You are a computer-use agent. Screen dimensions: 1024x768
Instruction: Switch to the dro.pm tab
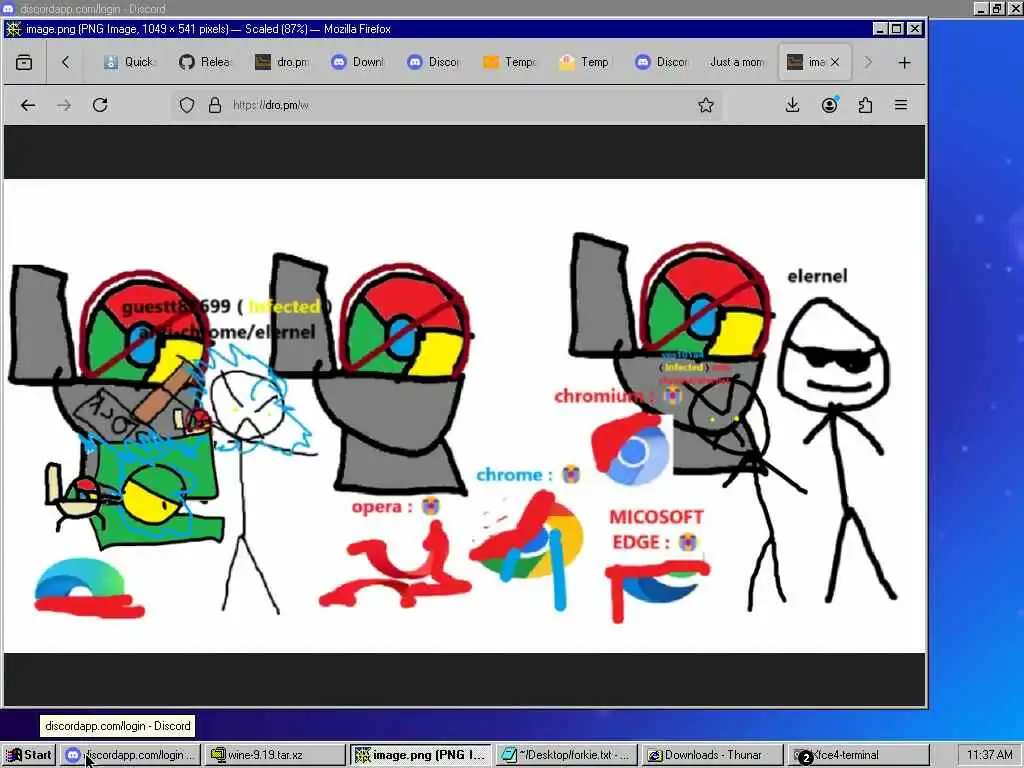[x=281, y=62]
